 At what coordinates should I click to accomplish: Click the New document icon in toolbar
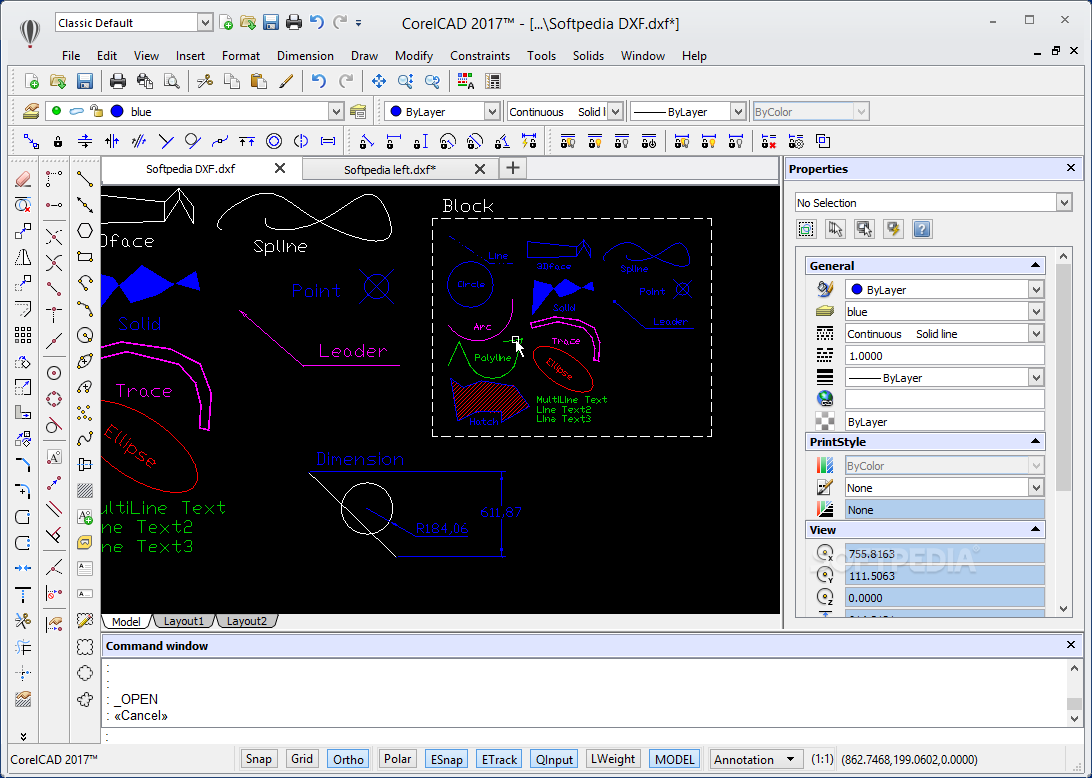[31, 81]
